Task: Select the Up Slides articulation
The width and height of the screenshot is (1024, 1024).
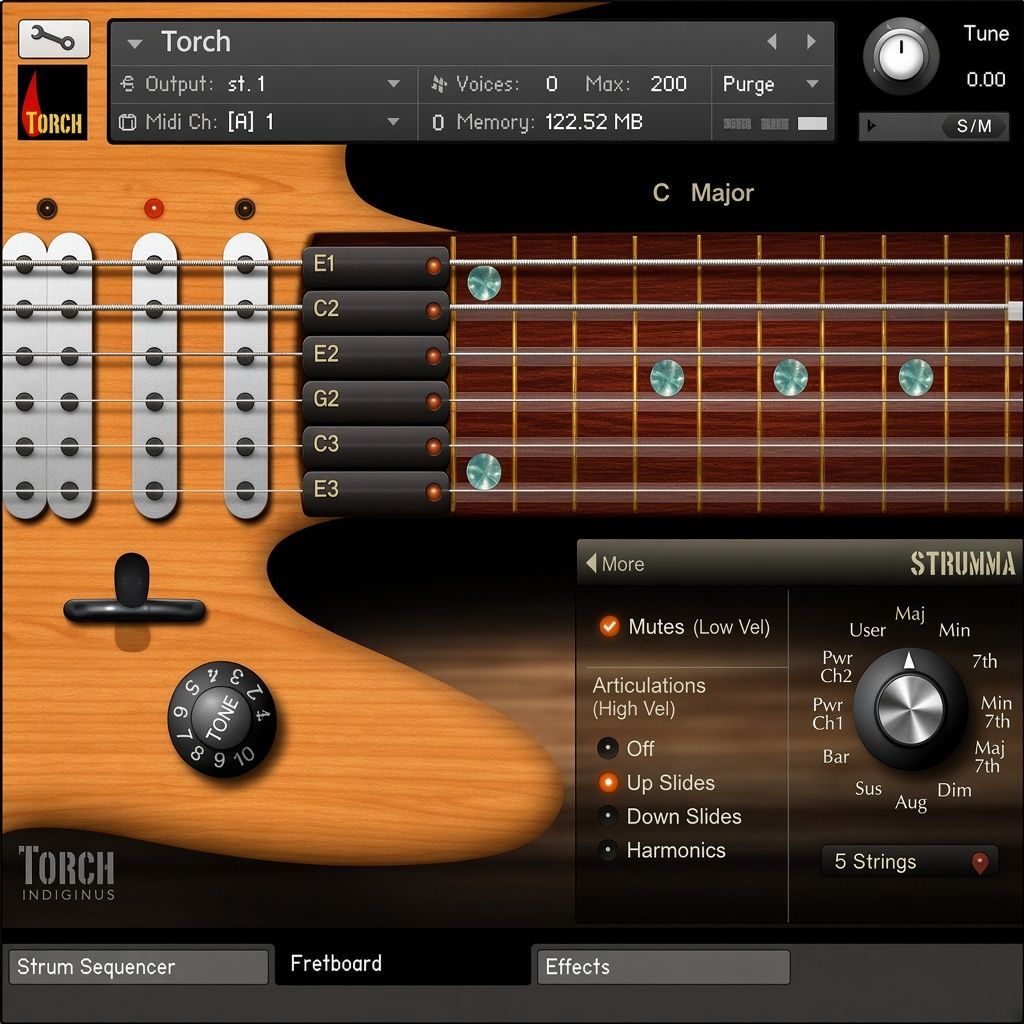Action: tap(607, 782)
